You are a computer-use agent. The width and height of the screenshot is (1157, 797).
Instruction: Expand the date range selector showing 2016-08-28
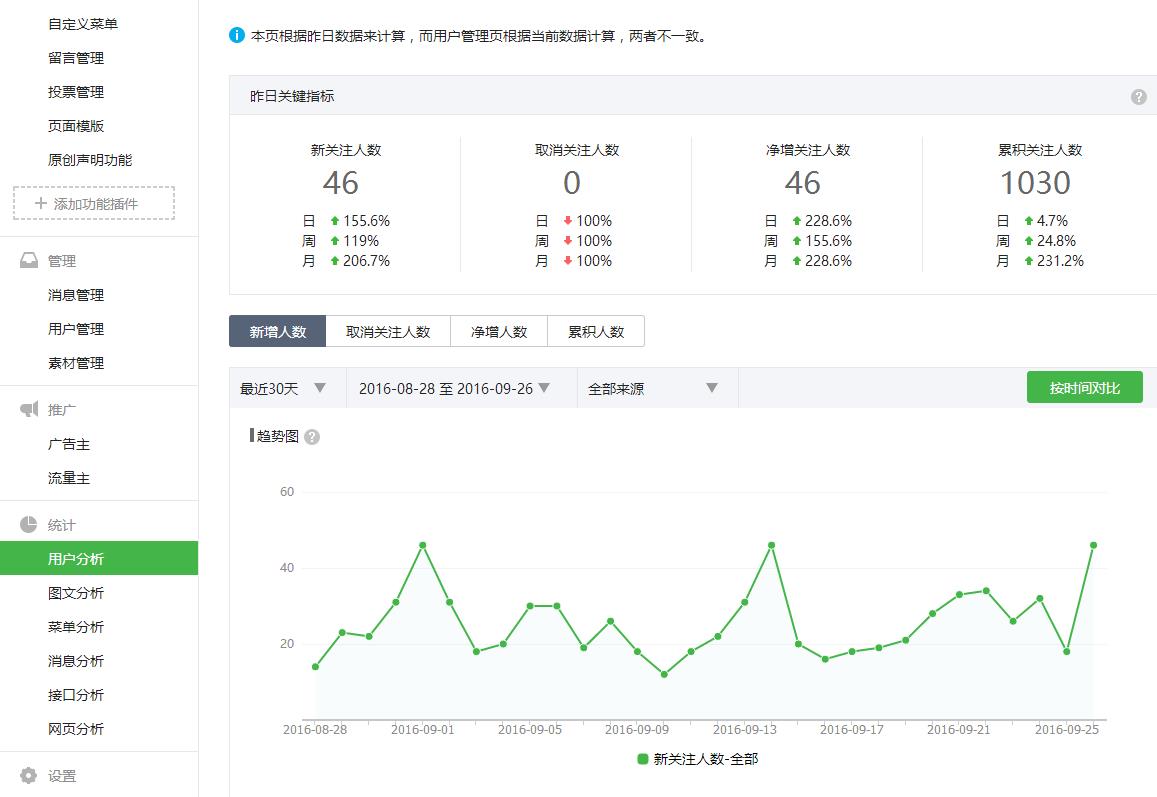tap(455, 387)
